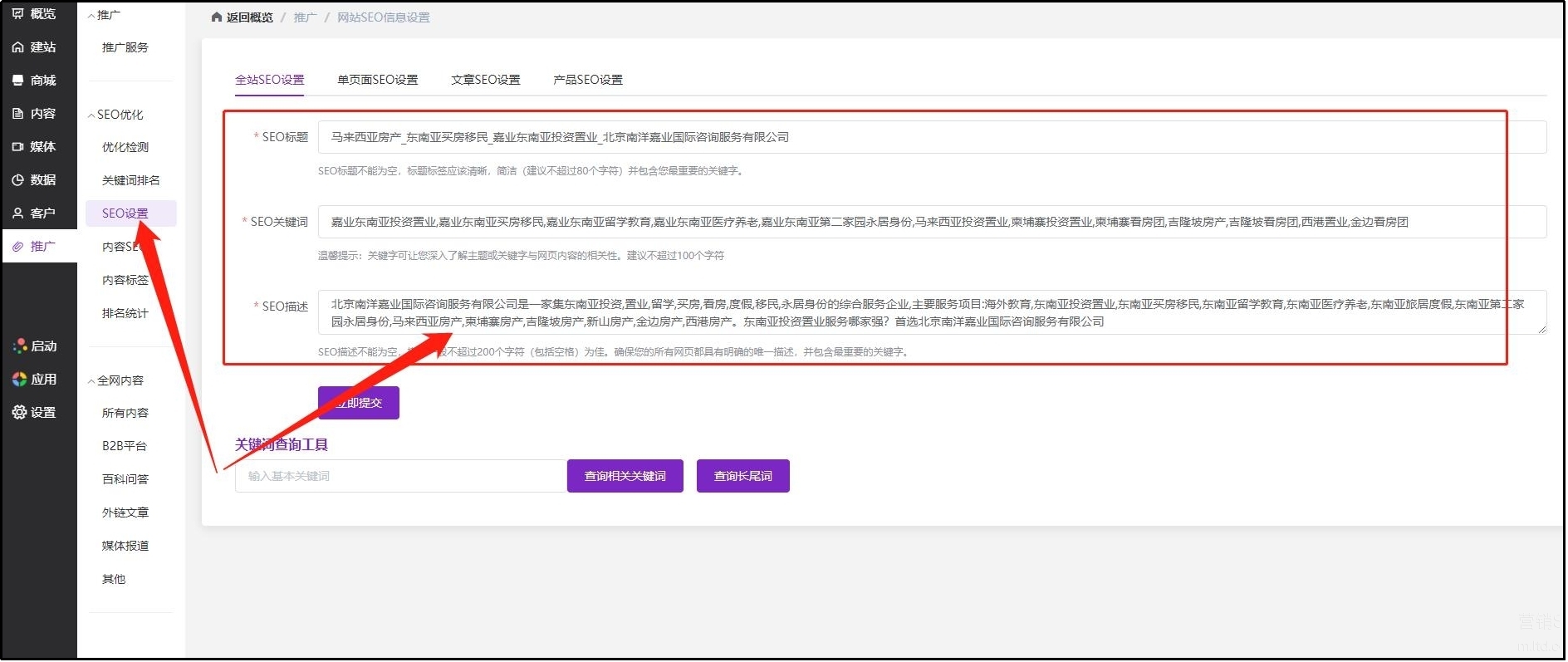Screen dimensions: 1568x662
Task: Open the 内容 content icon
Action: [x=18, y=114]
